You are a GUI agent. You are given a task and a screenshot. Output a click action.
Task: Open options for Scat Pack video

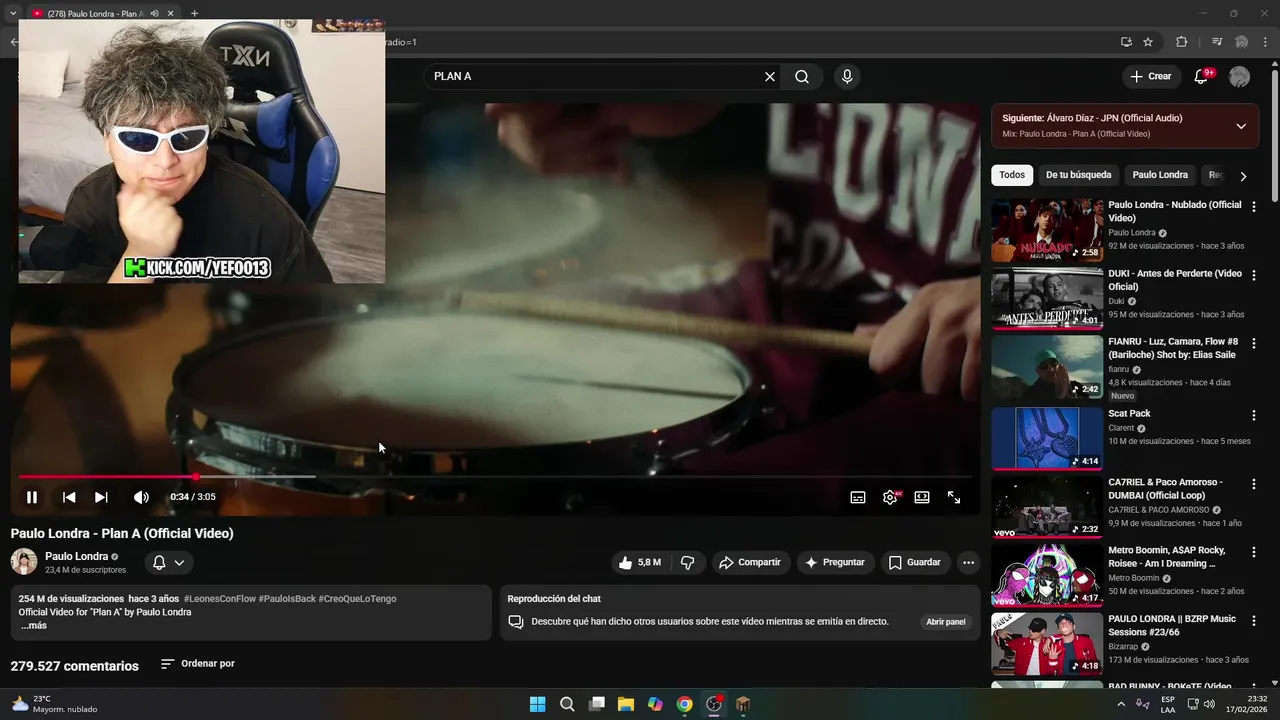[x=1253, y=415]
